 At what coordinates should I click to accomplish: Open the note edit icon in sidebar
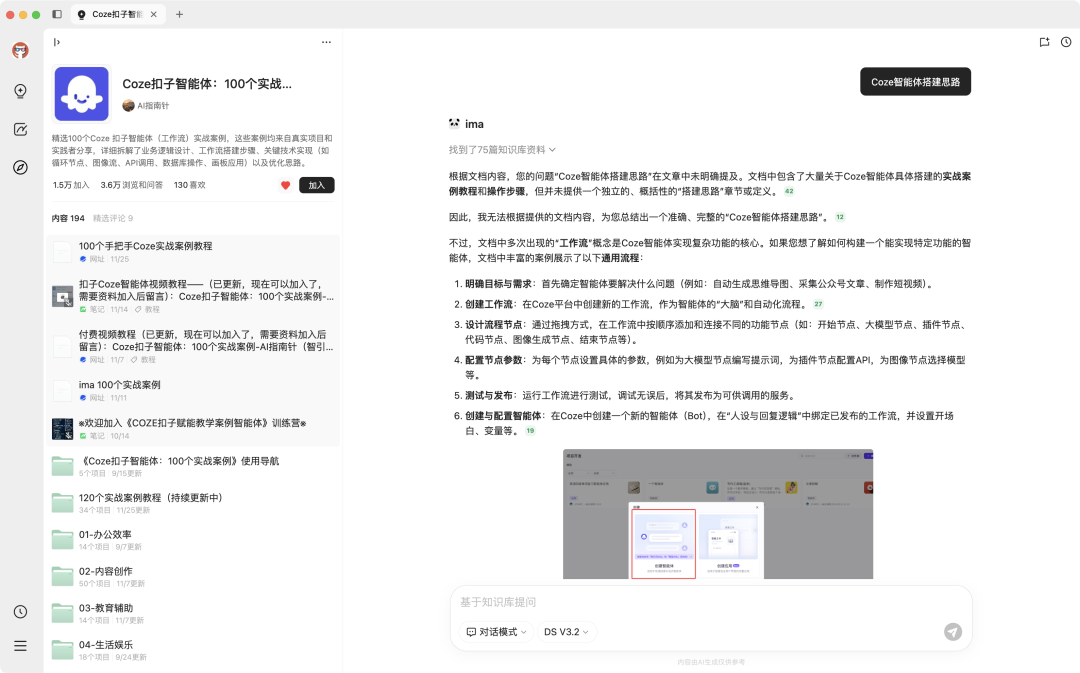pyautogui.click(x=21, y=130)
